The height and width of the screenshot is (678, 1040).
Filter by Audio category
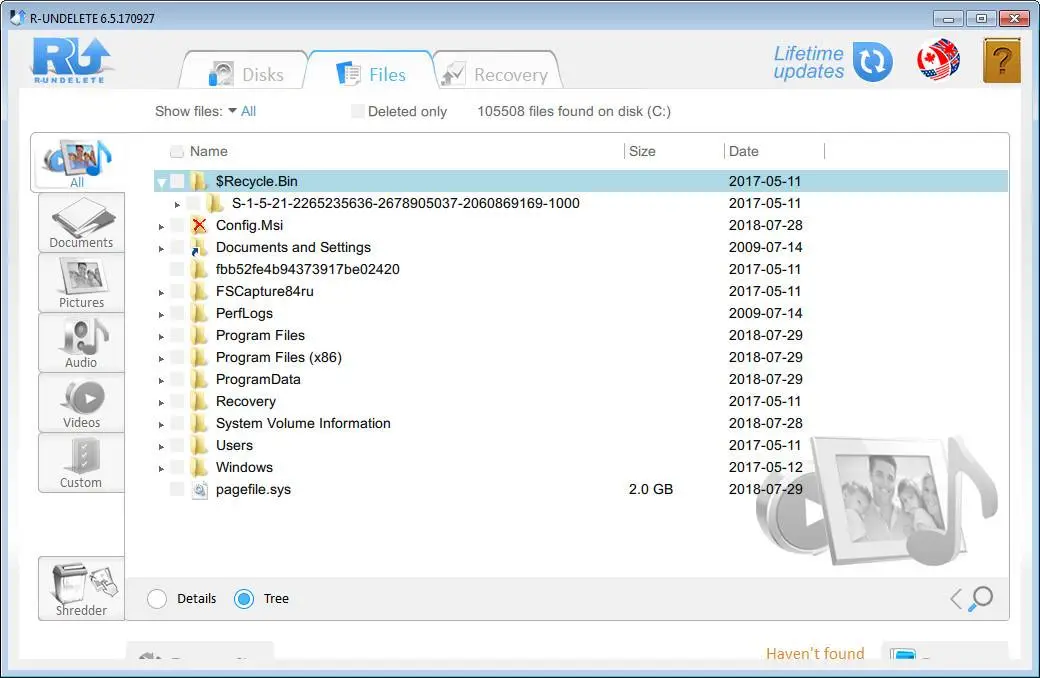82,343
